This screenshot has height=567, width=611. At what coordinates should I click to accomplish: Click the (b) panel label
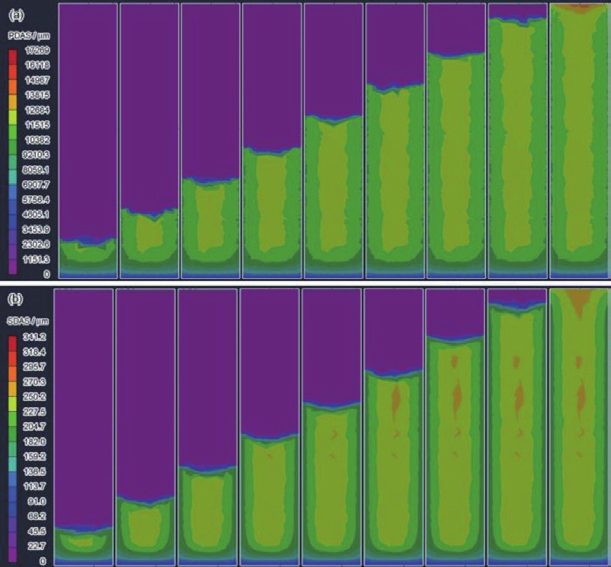pos(15,299)
